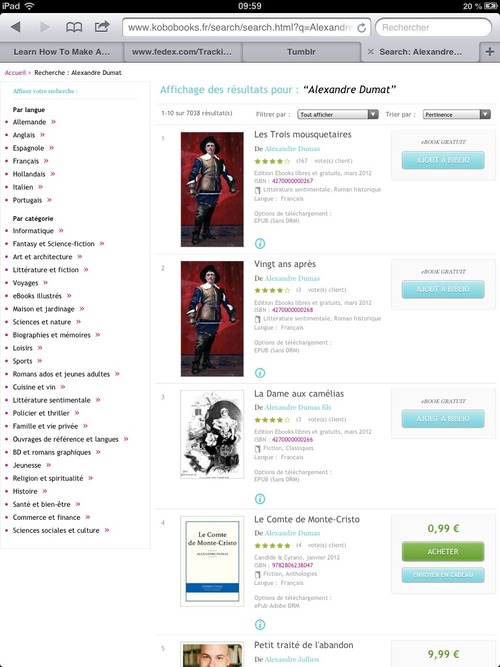Show info icon for Les Trois mousquetaires
500x667 pixels.
click(260, 243)
